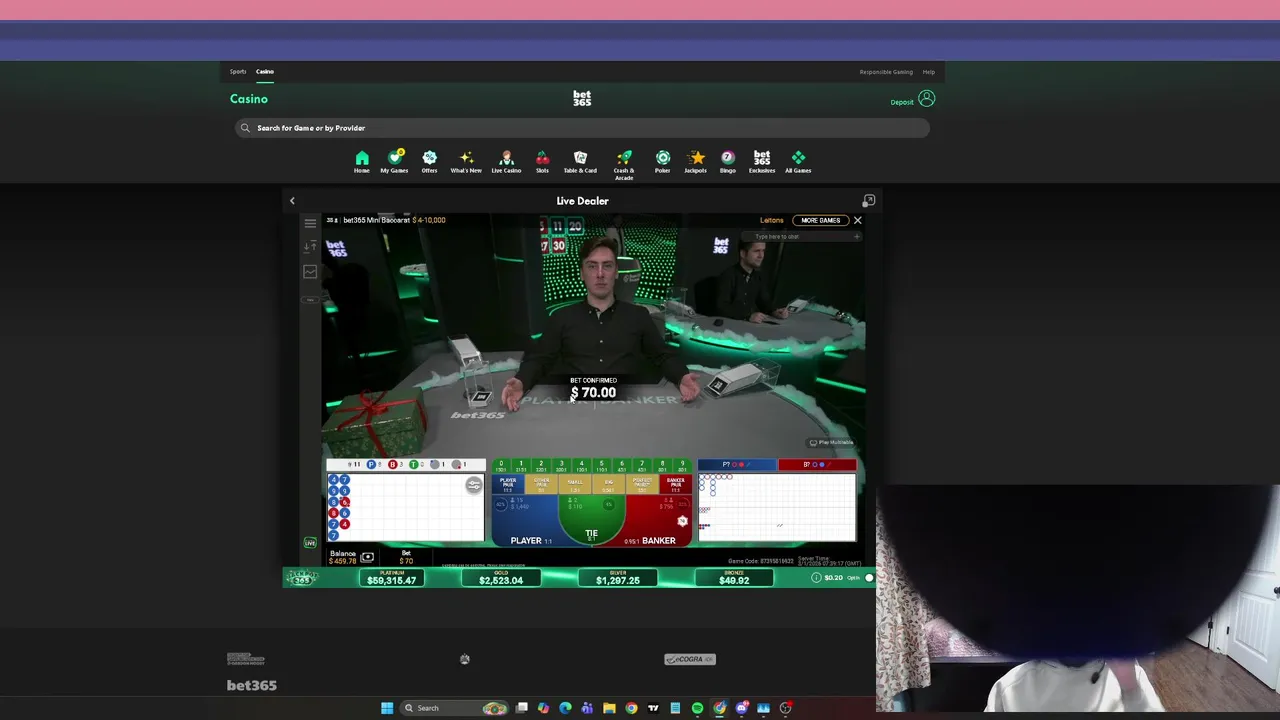Open Crash & Arcade rocket icon

[x=624, y=165]
